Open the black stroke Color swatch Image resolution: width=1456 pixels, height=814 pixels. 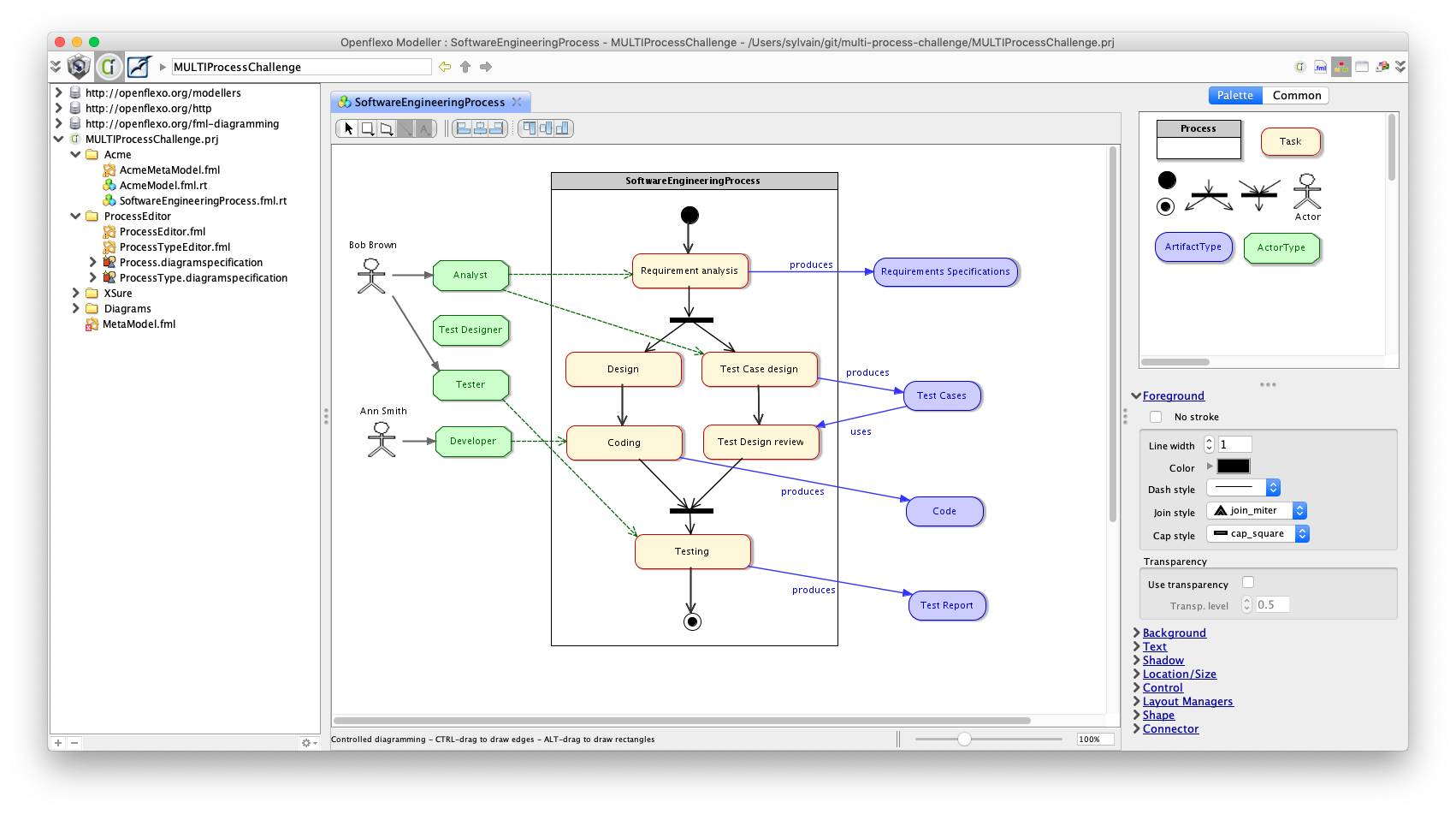(1233, 466)
